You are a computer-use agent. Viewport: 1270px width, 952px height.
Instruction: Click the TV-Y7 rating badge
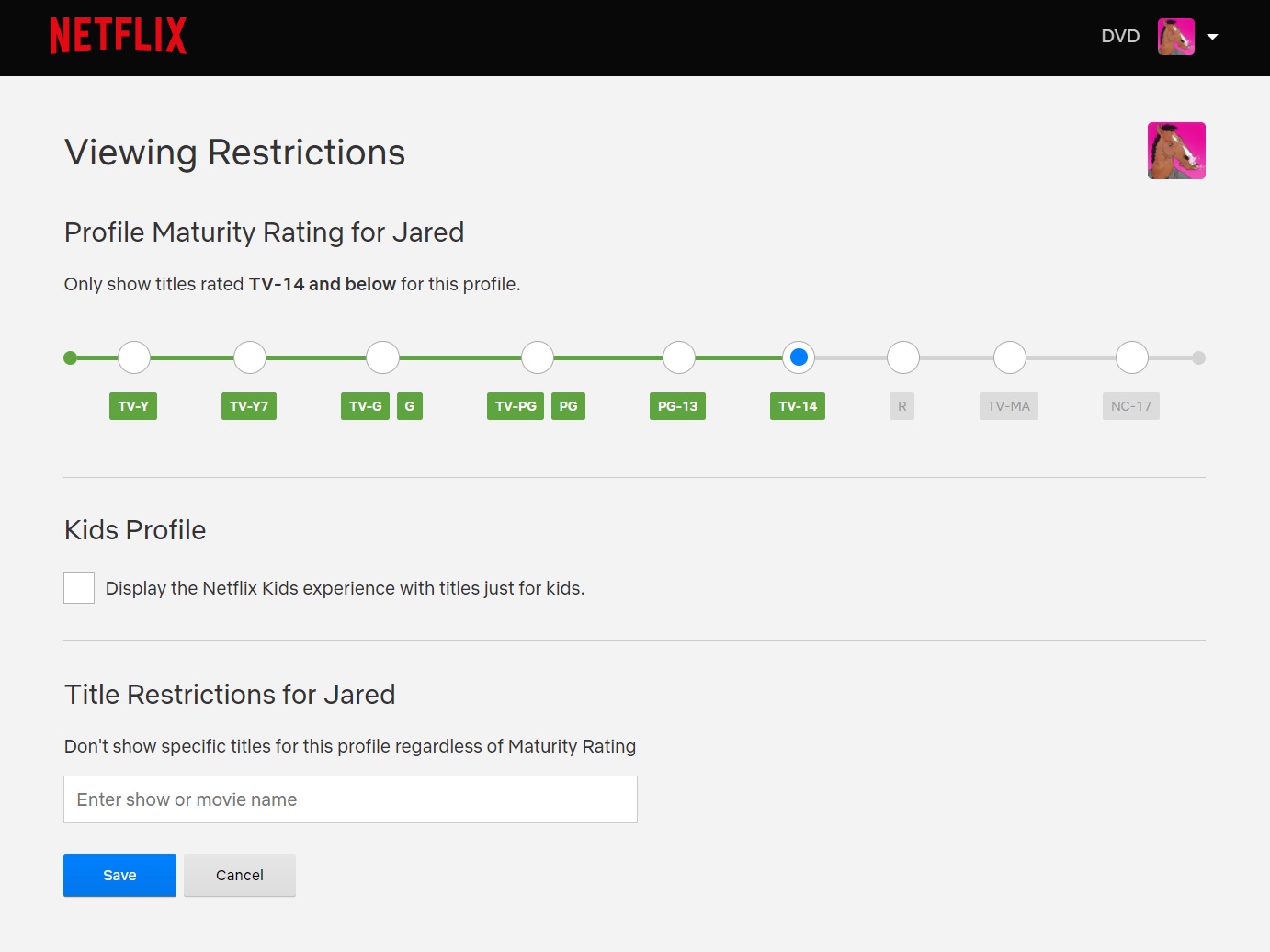(x=248, y=405)
